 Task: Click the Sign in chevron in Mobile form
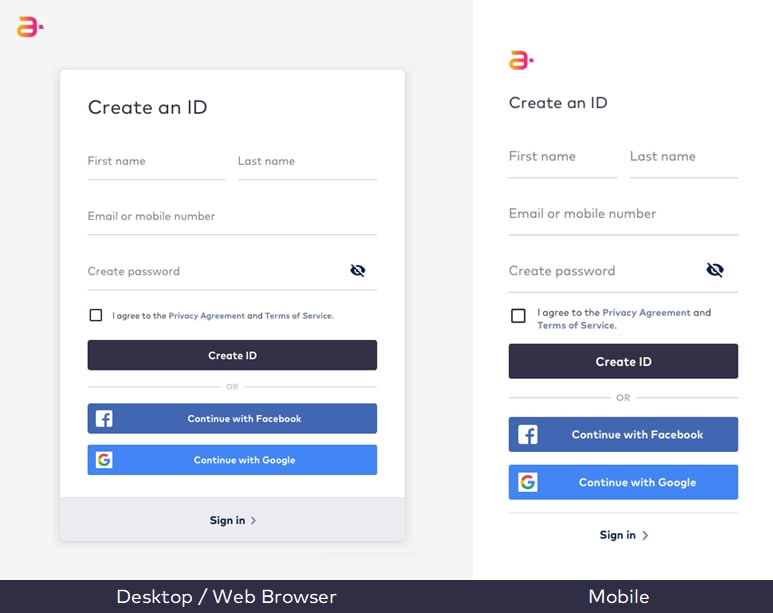click(645, 535)
